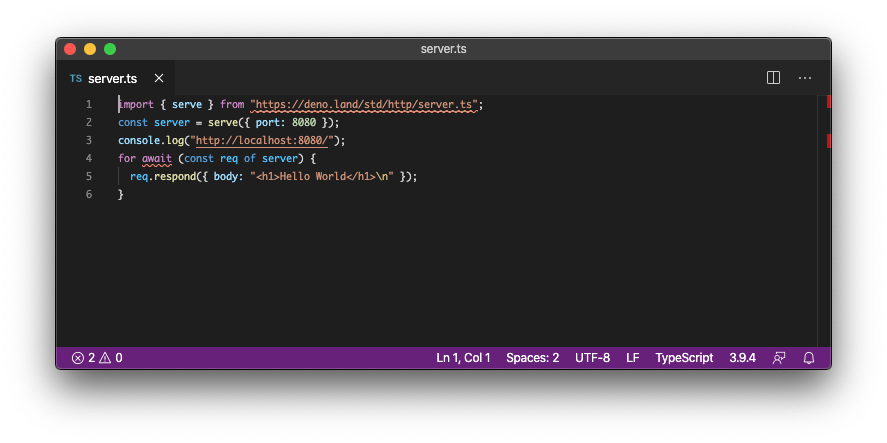Select the server.ts editor tab

116,78
